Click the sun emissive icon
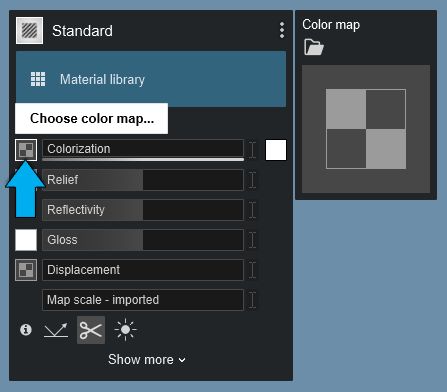This screenshot has width=447, height=392. pos(125,330)
